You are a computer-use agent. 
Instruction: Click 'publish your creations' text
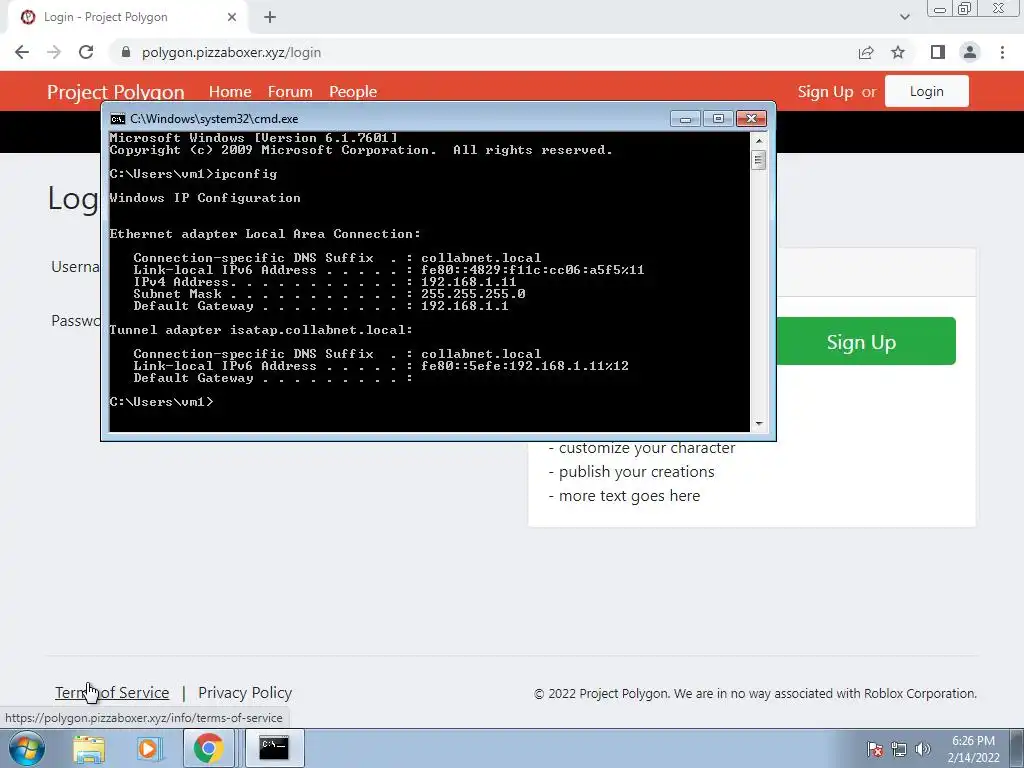[x=636, y=472]
